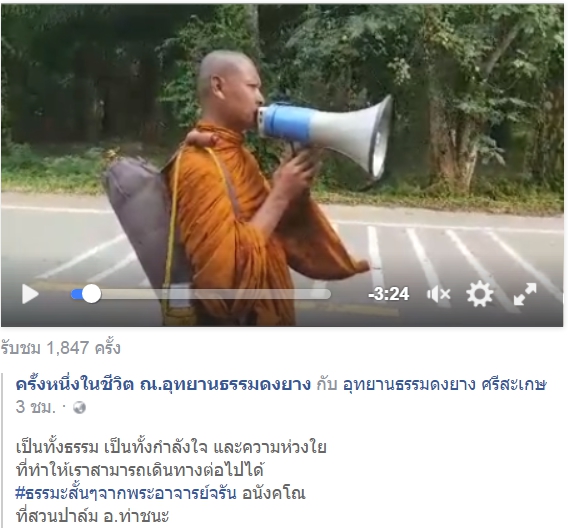Click the text อนังคโณ after the hashtag
This screenshot has height=531, width=568.
(273, 493)
